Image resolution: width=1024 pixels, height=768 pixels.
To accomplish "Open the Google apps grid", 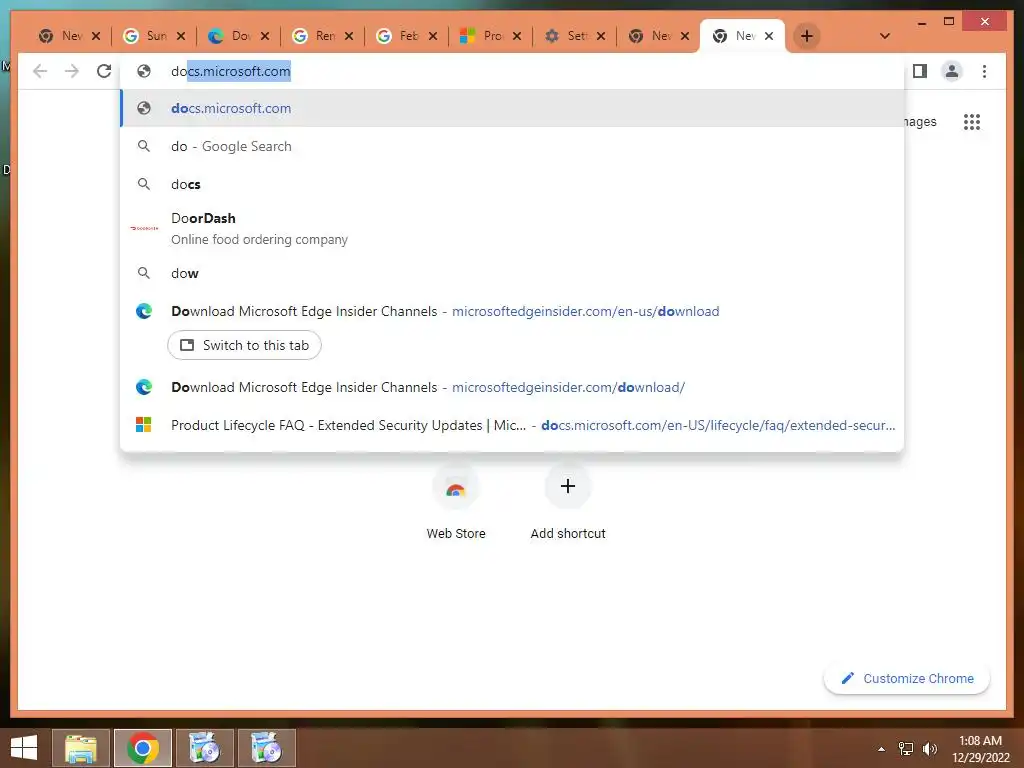I will 972,121.
